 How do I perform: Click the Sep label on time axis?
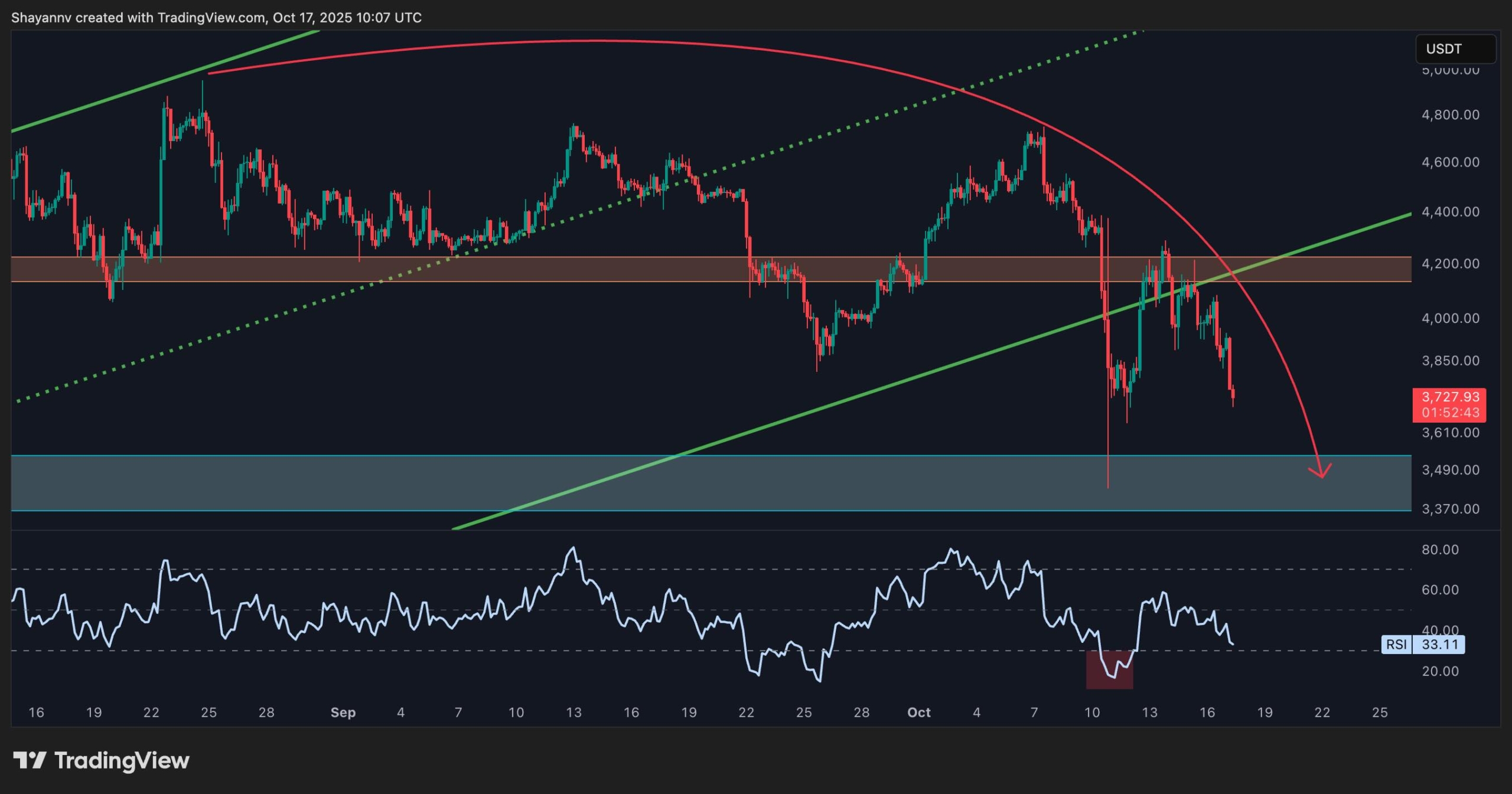[x=343, y=713]
